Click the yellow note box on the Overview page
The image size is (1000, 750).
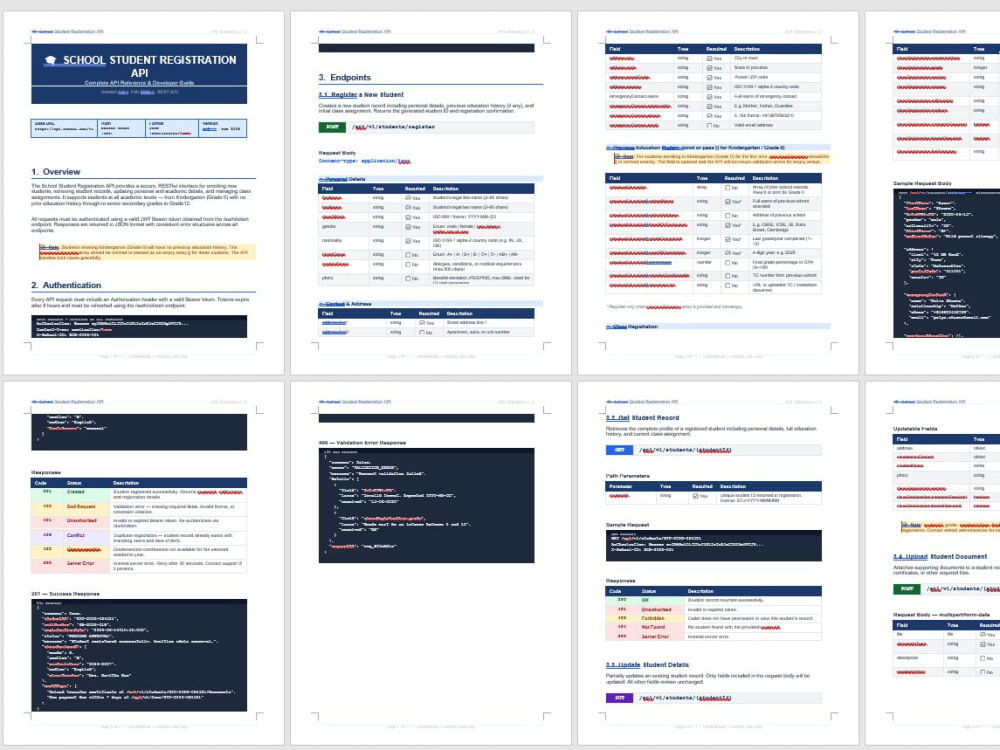pos(147,252)
